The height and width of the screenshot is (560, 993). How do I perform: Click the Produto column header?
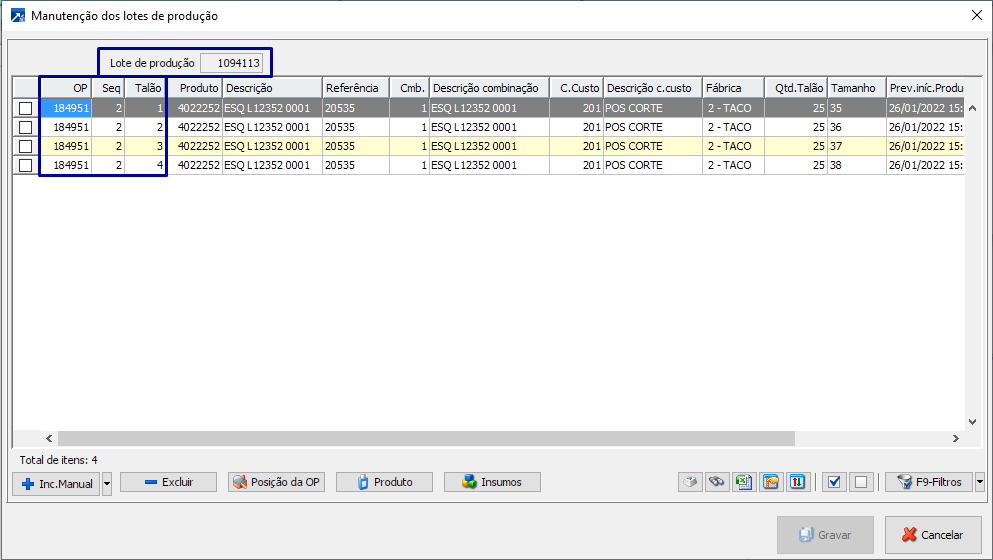(x=195, y=88)
